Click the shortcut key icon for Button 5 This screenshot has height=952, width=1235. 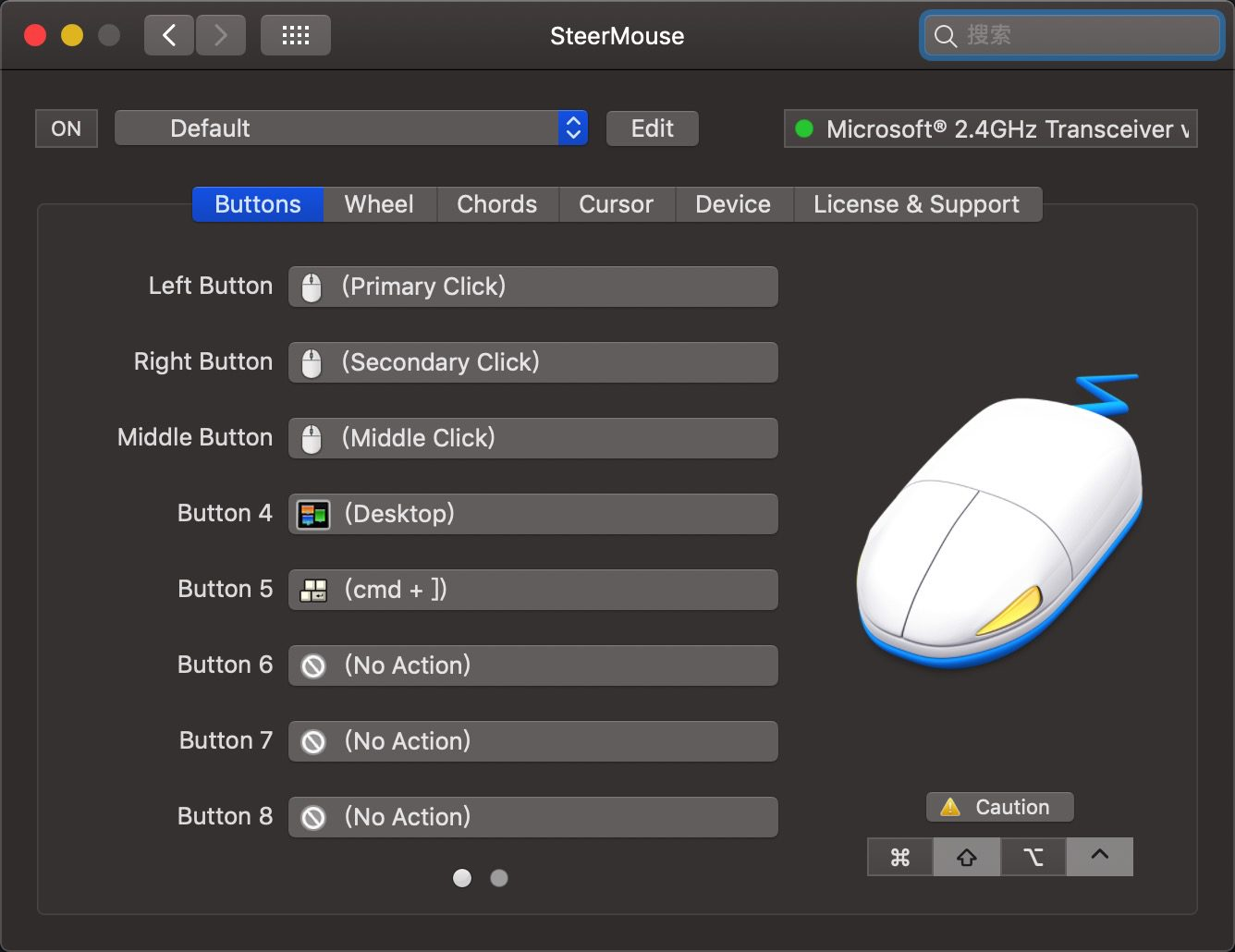point(314,591)
